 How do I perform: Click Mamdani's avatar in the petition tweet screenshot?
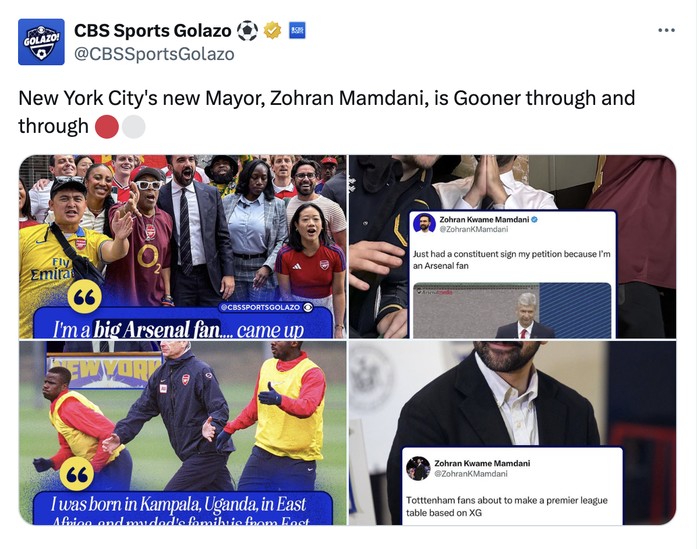pyautogui.click(x=424, y=223)
